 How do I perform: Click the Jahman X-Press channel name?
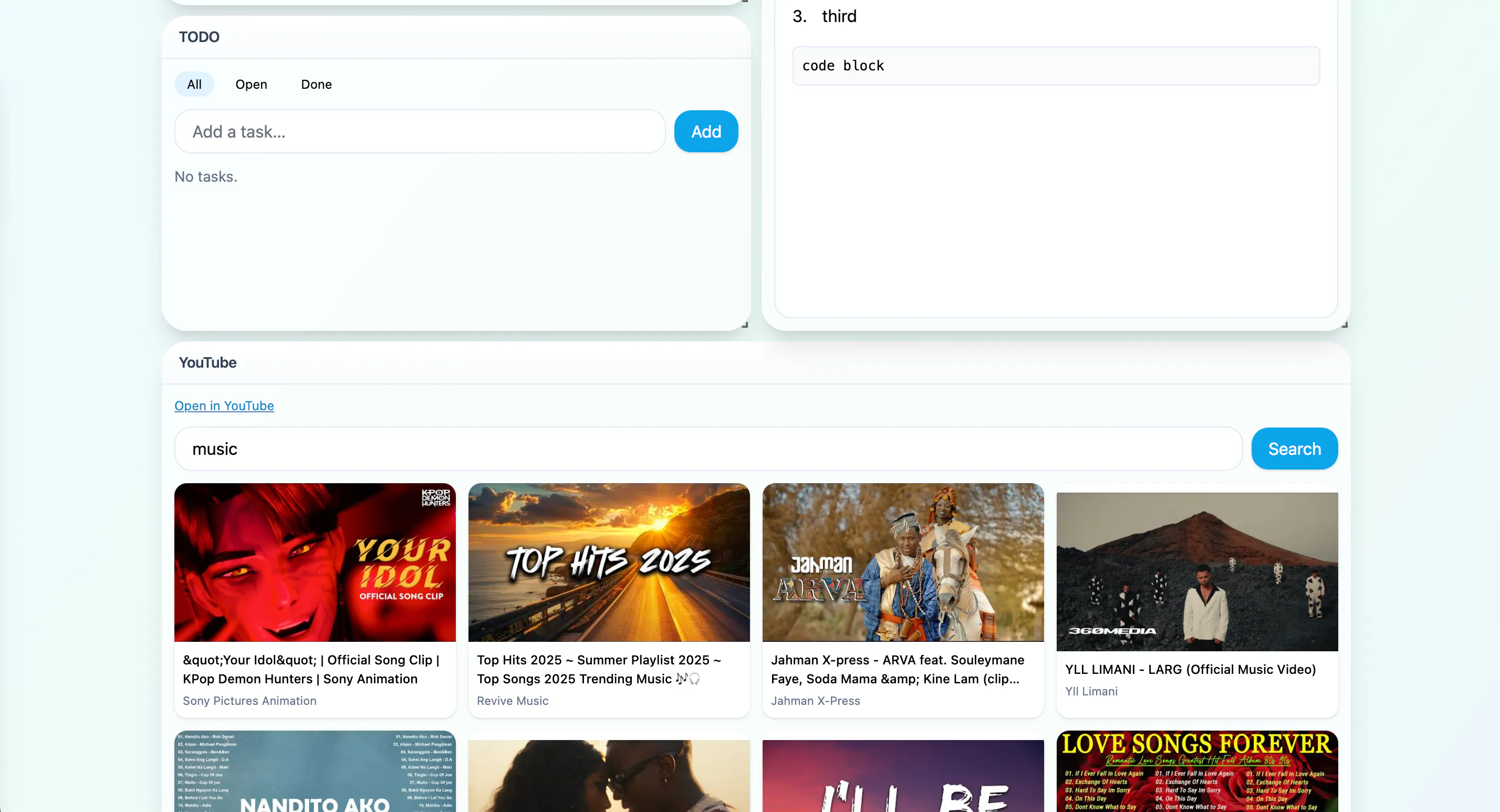point(815,701)
